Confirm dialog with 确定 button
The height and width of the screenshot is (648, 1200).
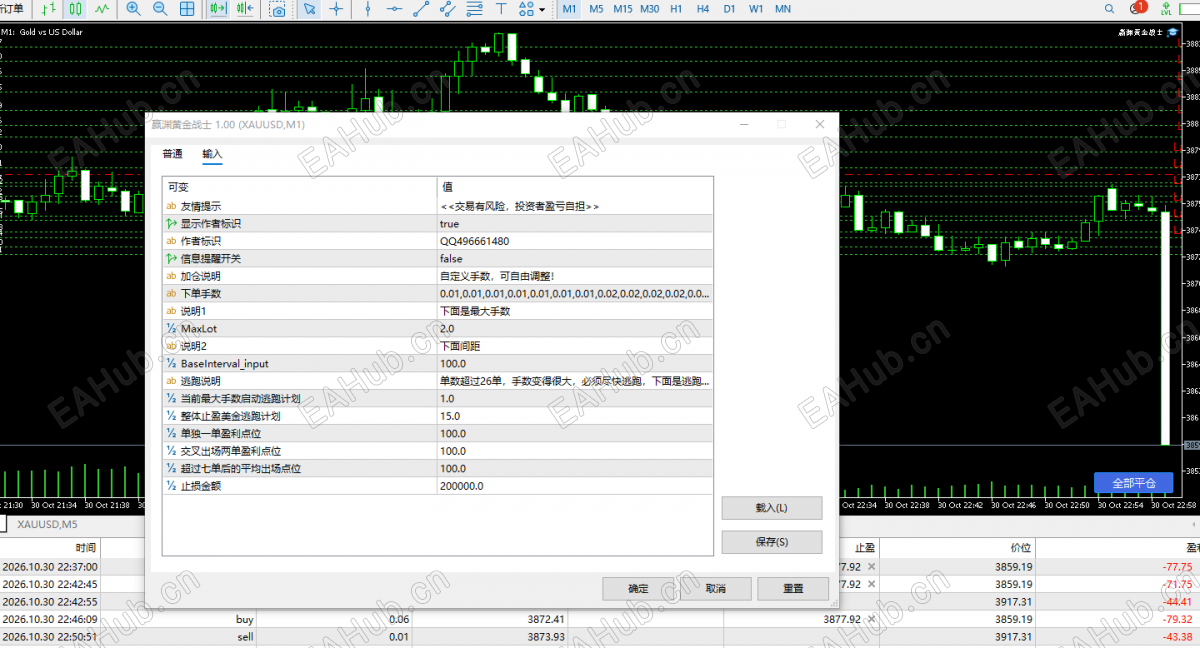point(638,588)
